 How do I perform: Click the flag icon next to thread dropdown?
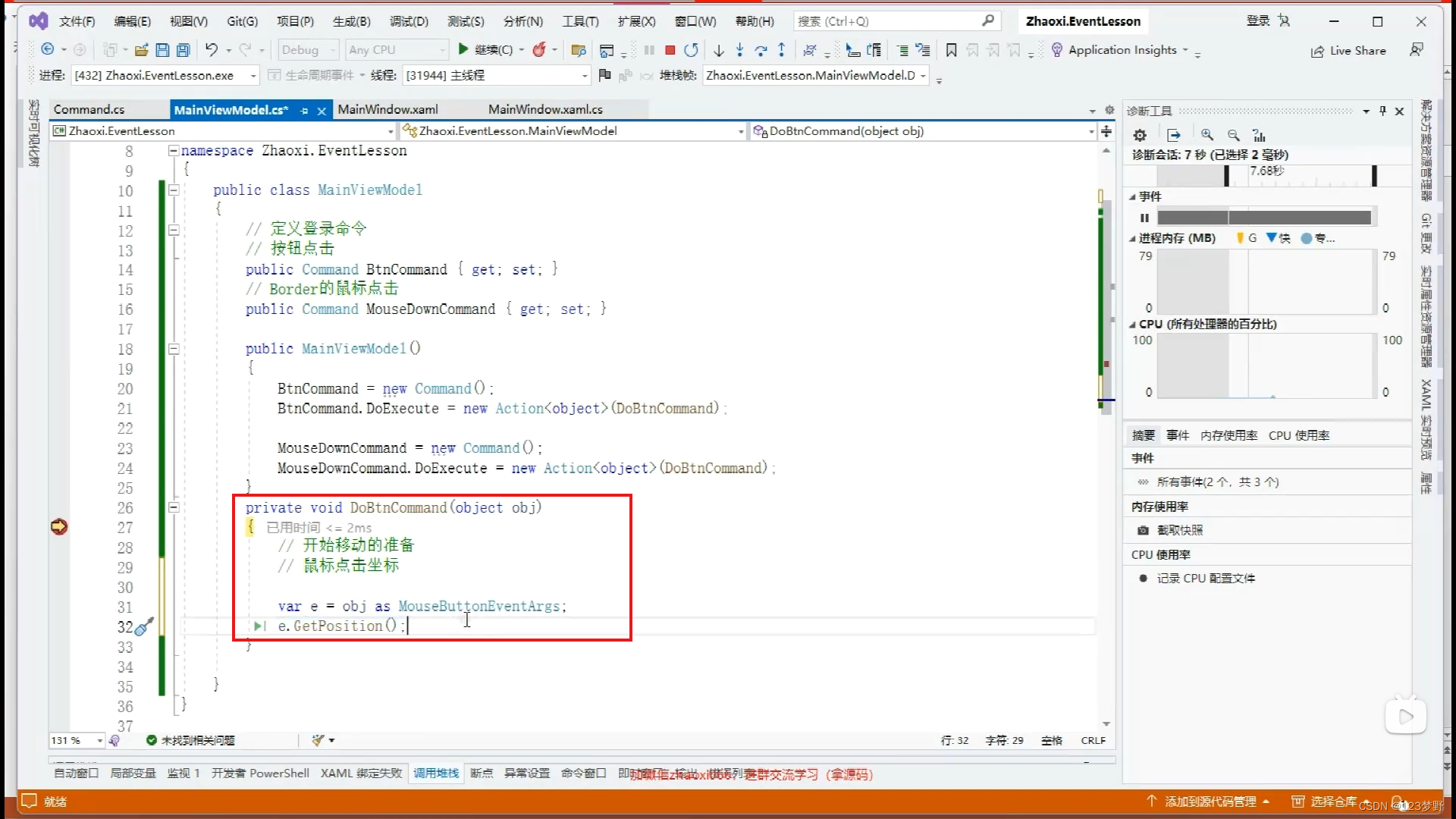[x=604, y=75]
